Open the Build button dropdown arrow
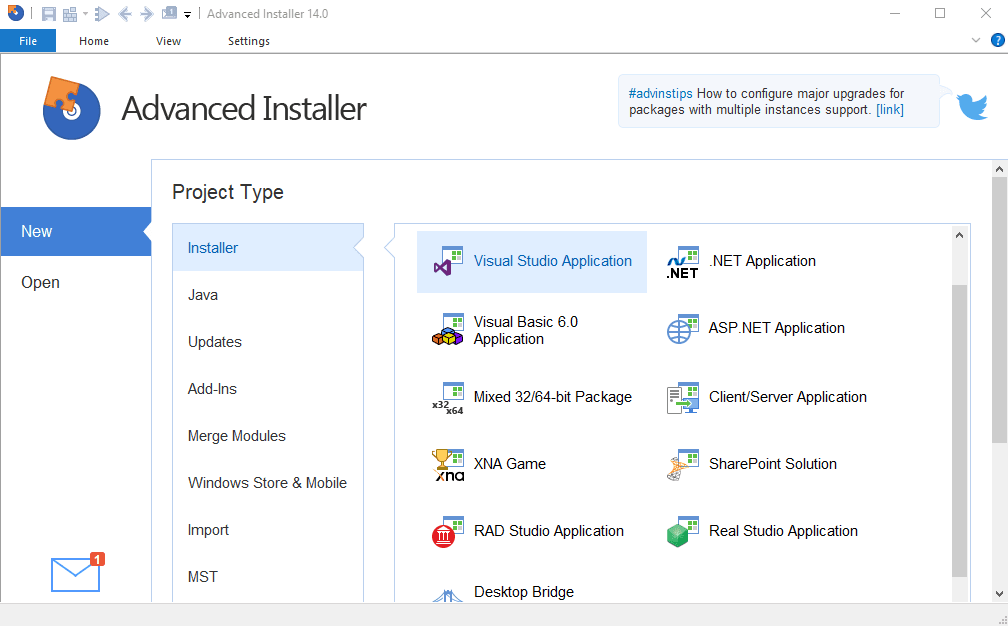Screen dimensions: 1008x626 [86, 13]
